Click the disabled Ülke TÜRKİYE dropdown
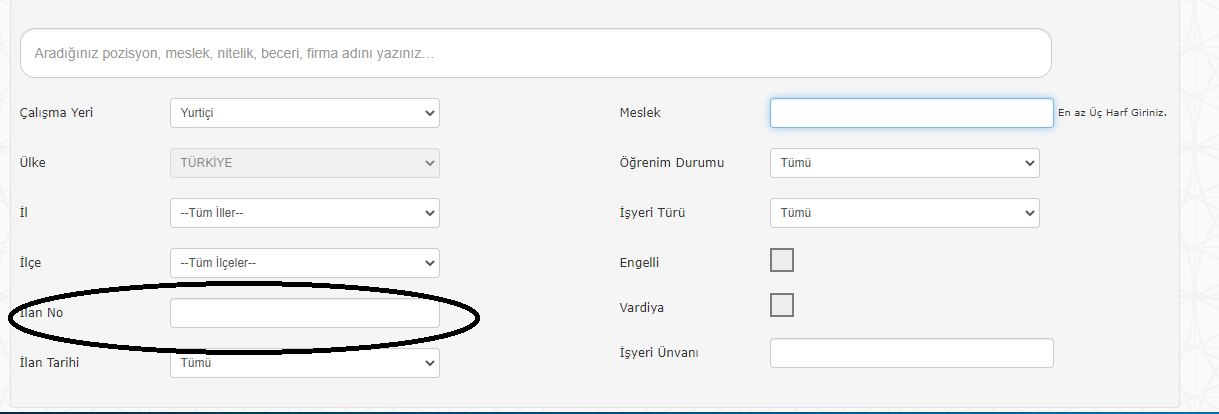 304,163
